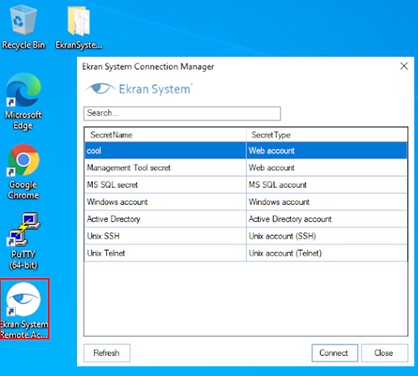Open the Recycle Bin desktop icon
The height and width of the screenshot is (376, 418).
click(x=23, y=27)
